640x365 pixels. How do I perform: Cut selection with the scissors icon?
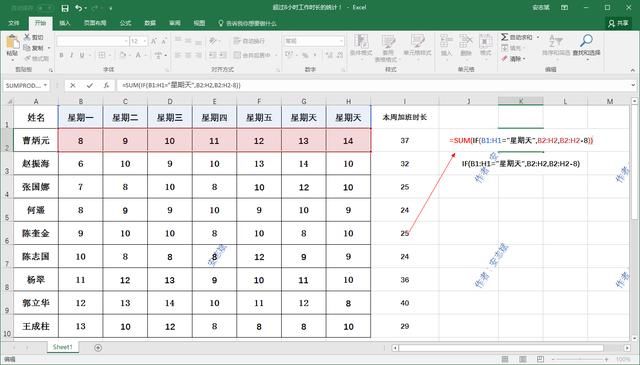(x=27, y=37)
